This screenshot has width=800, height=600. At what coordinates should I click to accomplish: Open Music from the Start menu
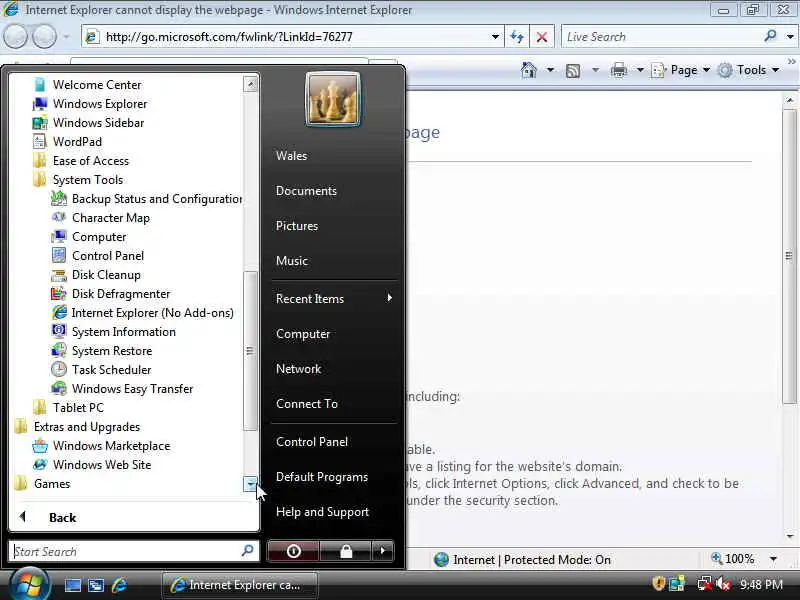(x=292, y=261)
